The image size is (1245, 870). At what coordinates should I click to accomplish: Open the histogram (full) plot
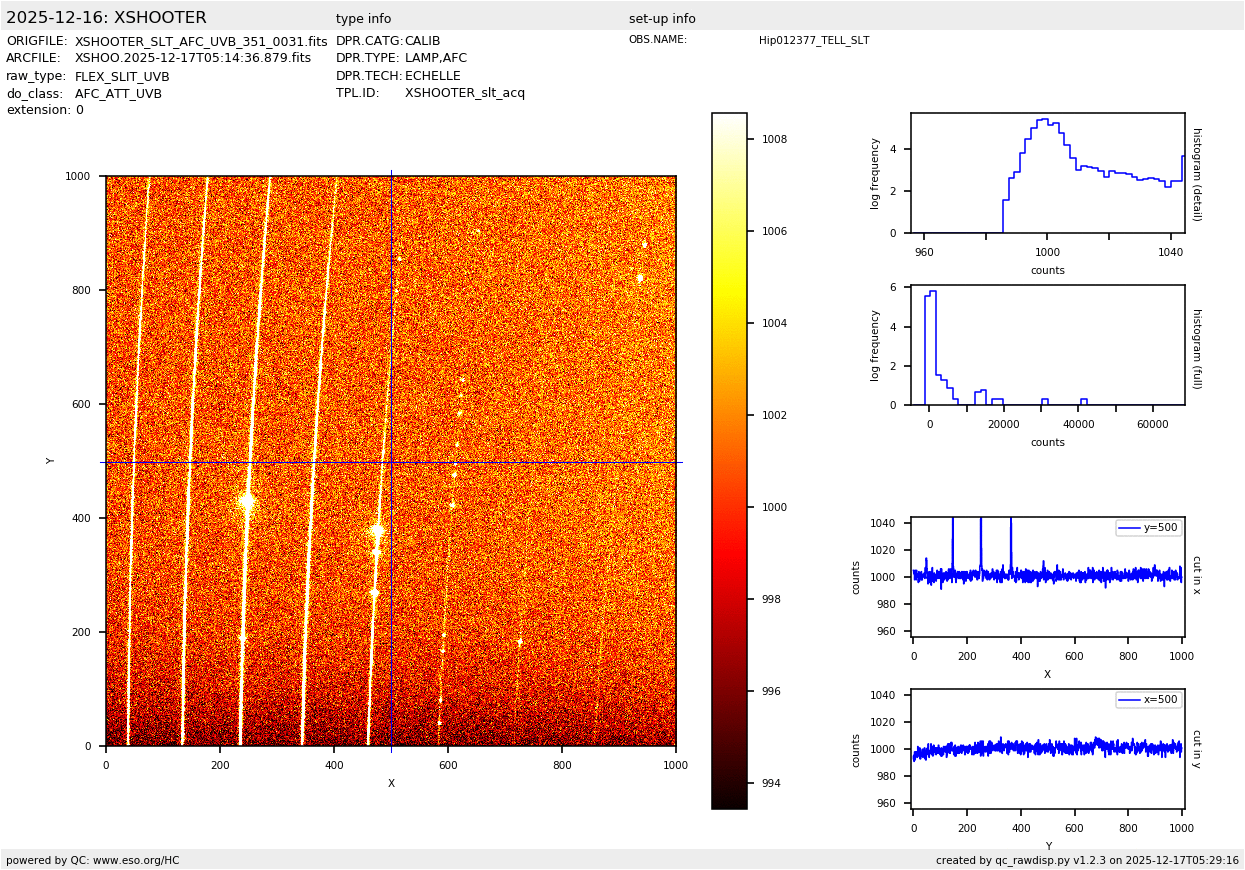pyautogui.click(x=1047, y=345)
